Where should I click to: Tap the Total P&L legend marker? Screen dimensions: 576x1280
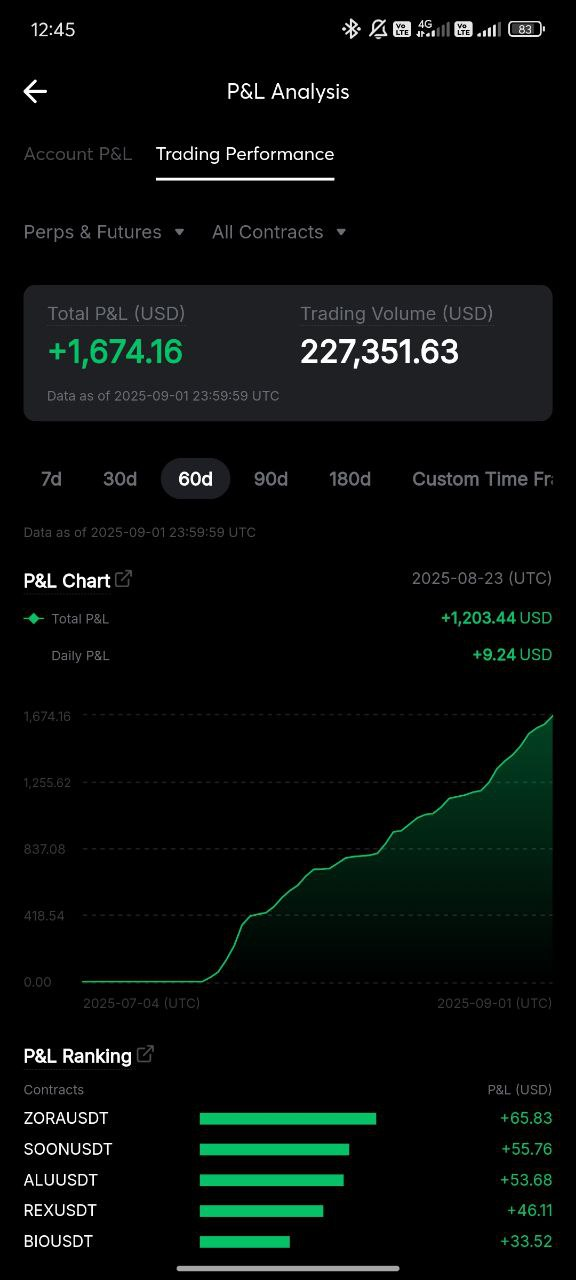pos(34,619)
